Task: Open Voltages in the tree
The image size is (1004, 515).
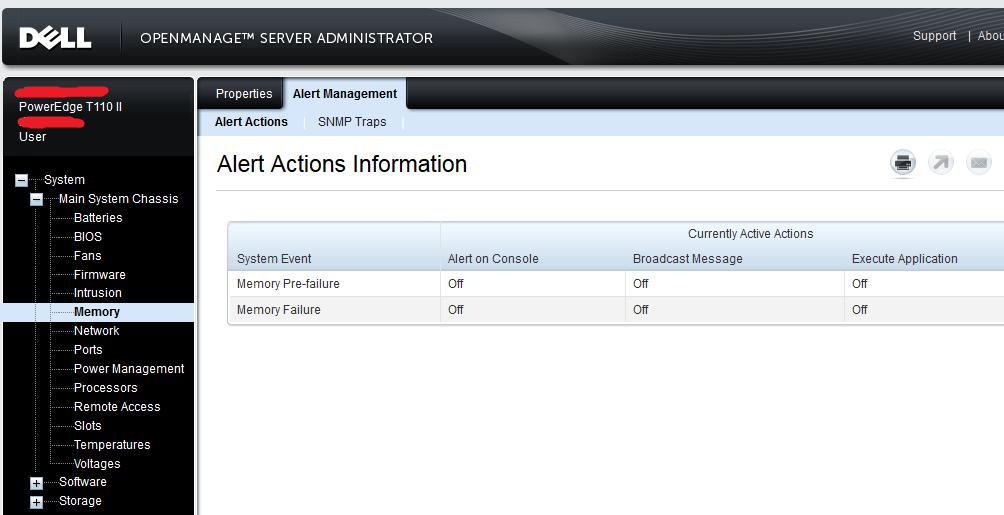Action: [97, 464]
